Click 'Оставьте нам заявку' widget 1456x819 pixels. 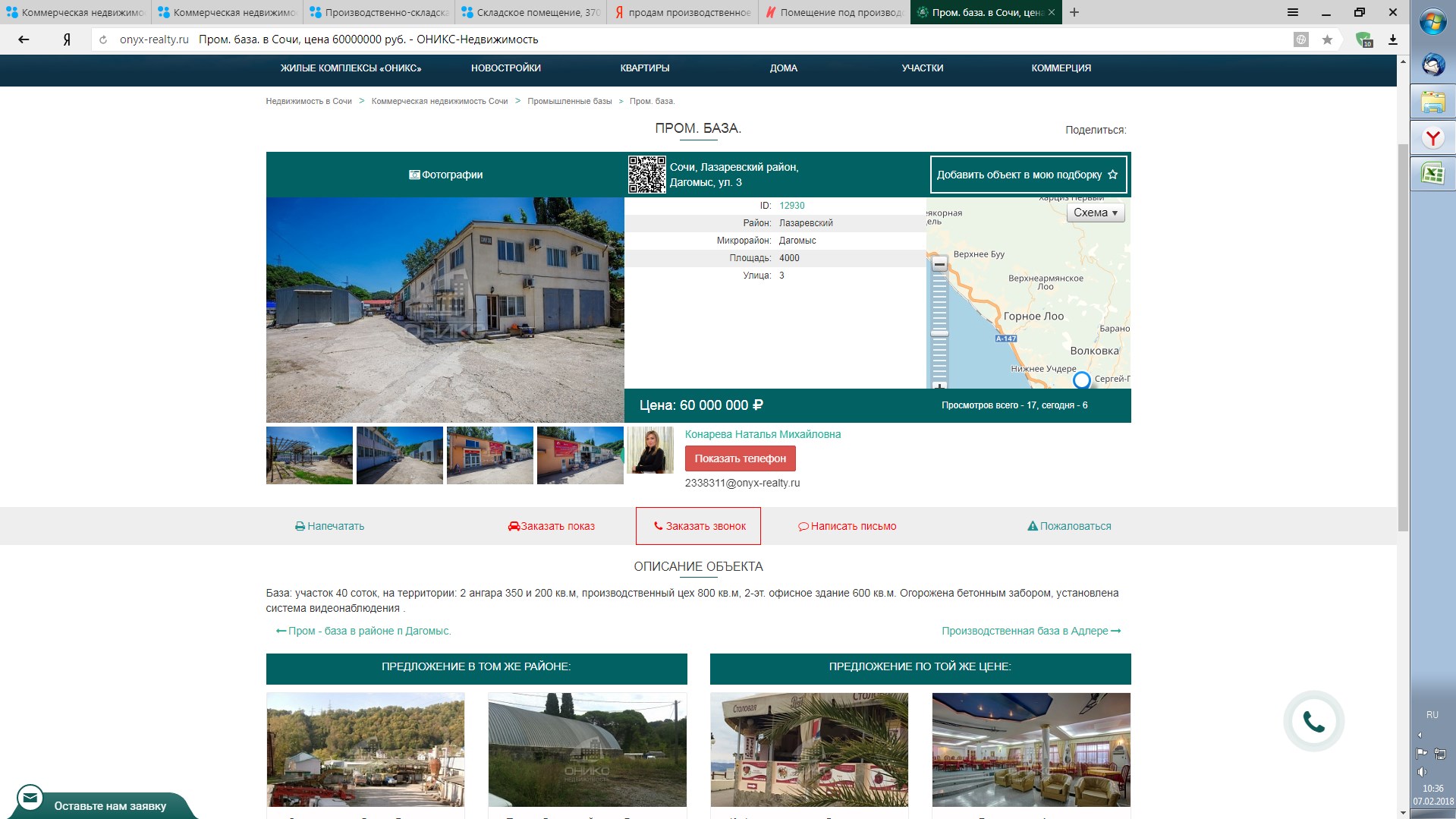pyautogui.click(x=110, y=806)
